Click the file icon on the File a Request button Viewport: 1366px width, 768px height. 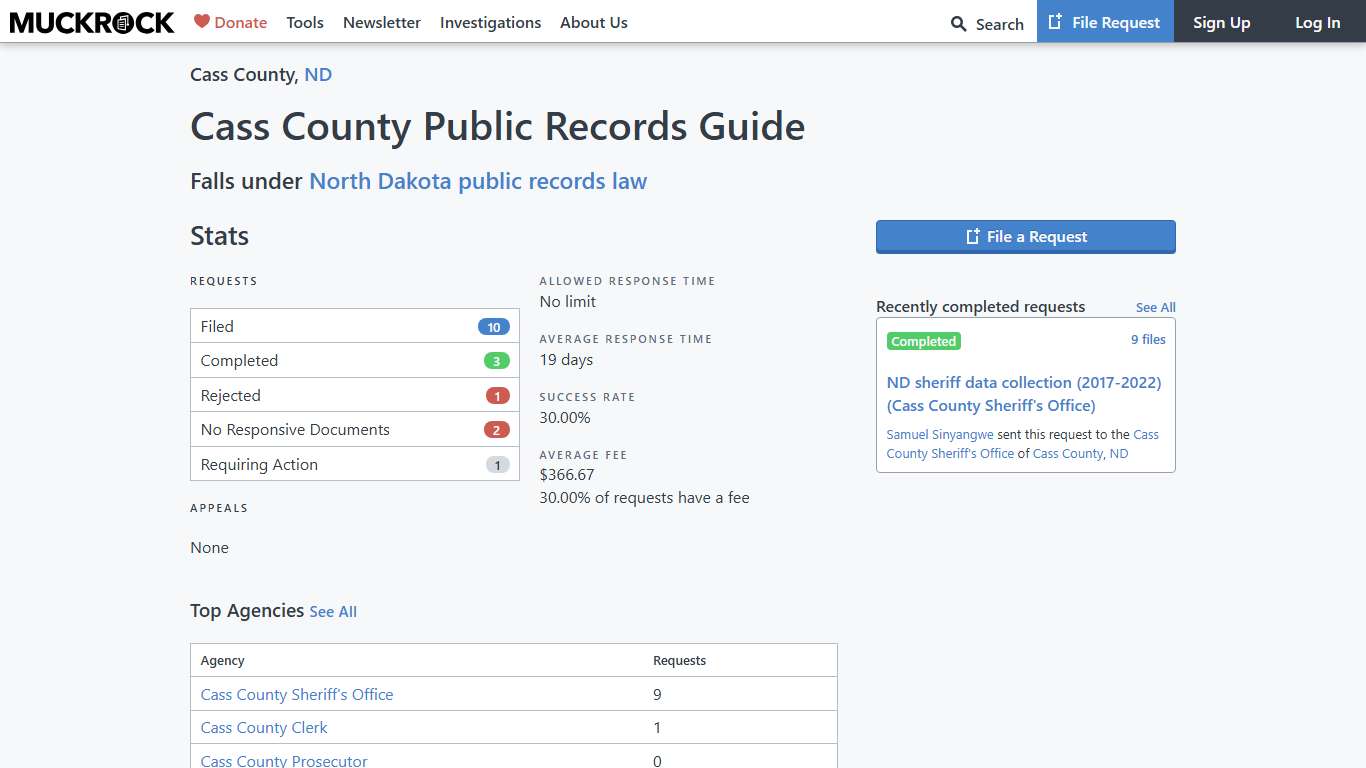[x=971, y=236]
